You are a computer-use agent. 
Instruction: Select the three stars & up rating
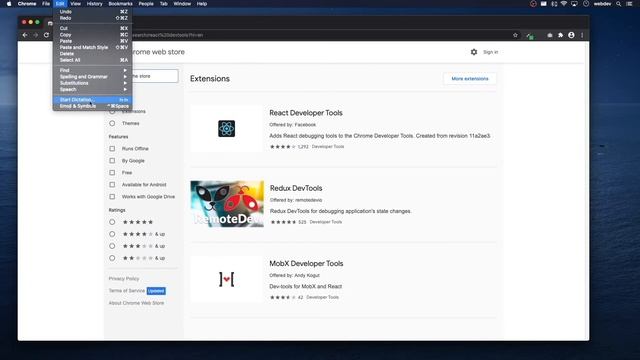point(112,246)
